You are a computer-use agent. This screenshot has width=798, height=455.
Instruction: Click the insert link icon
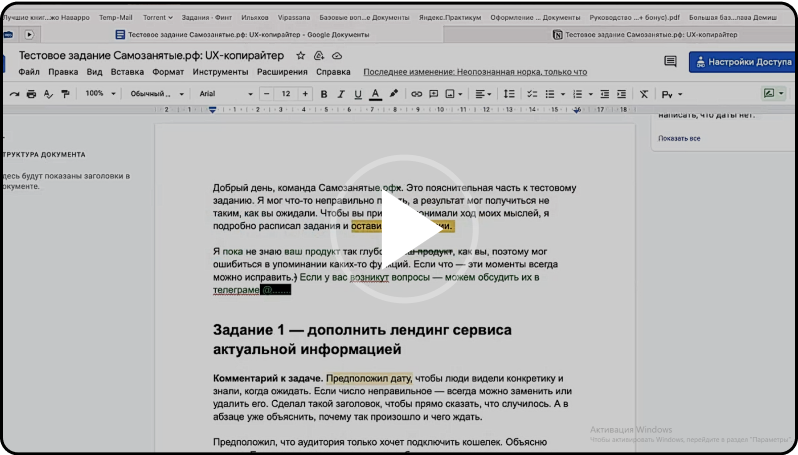[416, 94]
